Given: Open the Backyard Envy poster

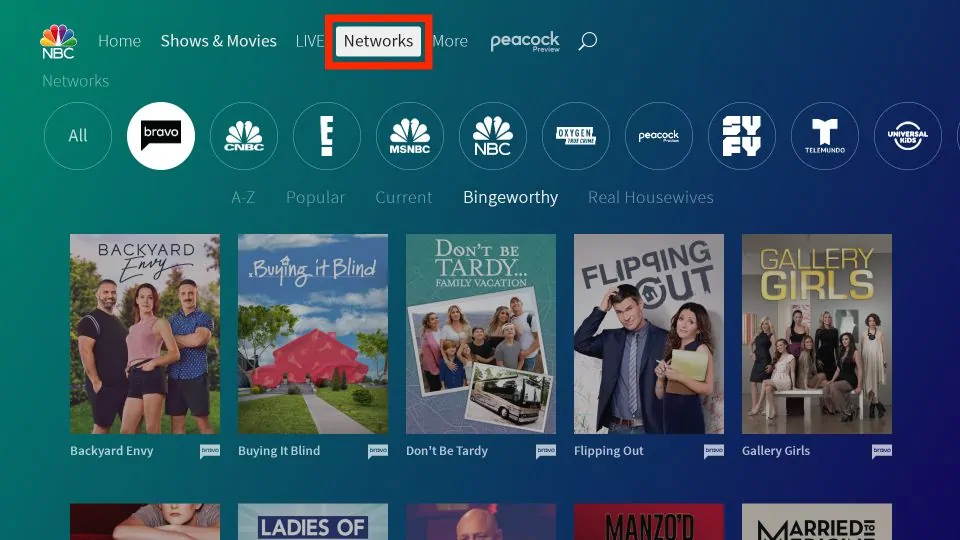Looking at the screenshot, I should click(145, 334).
